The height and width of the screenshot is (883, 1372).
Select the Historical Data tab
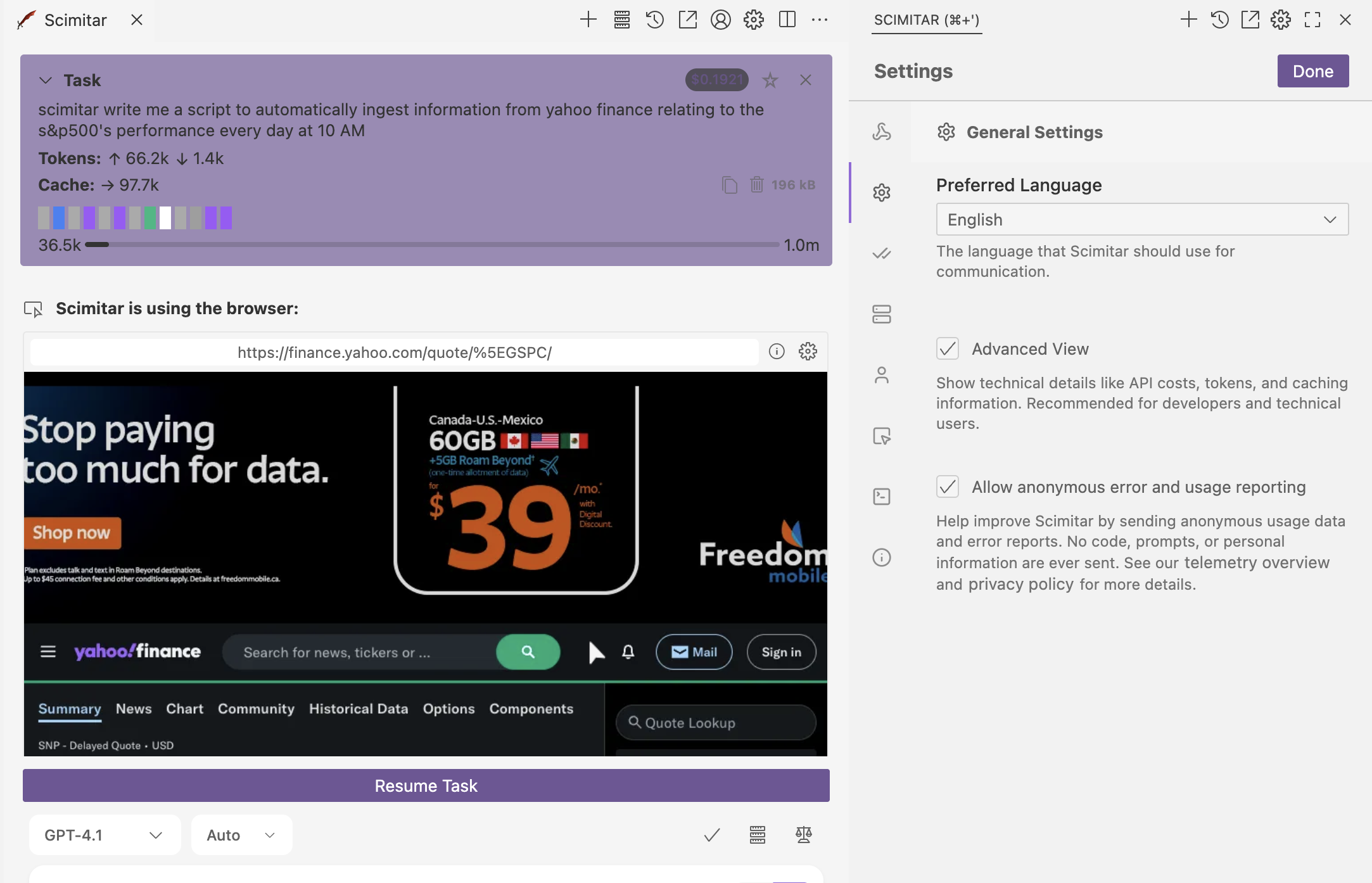coord(359,709)
